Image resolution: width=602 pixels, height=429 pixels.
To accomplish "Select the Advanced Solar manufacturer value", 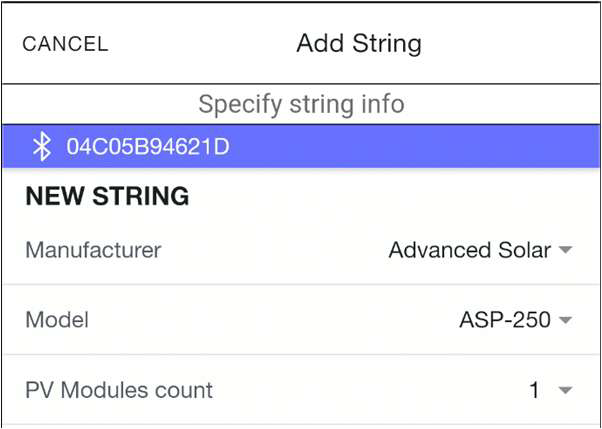I will click(x=470, y=250).
